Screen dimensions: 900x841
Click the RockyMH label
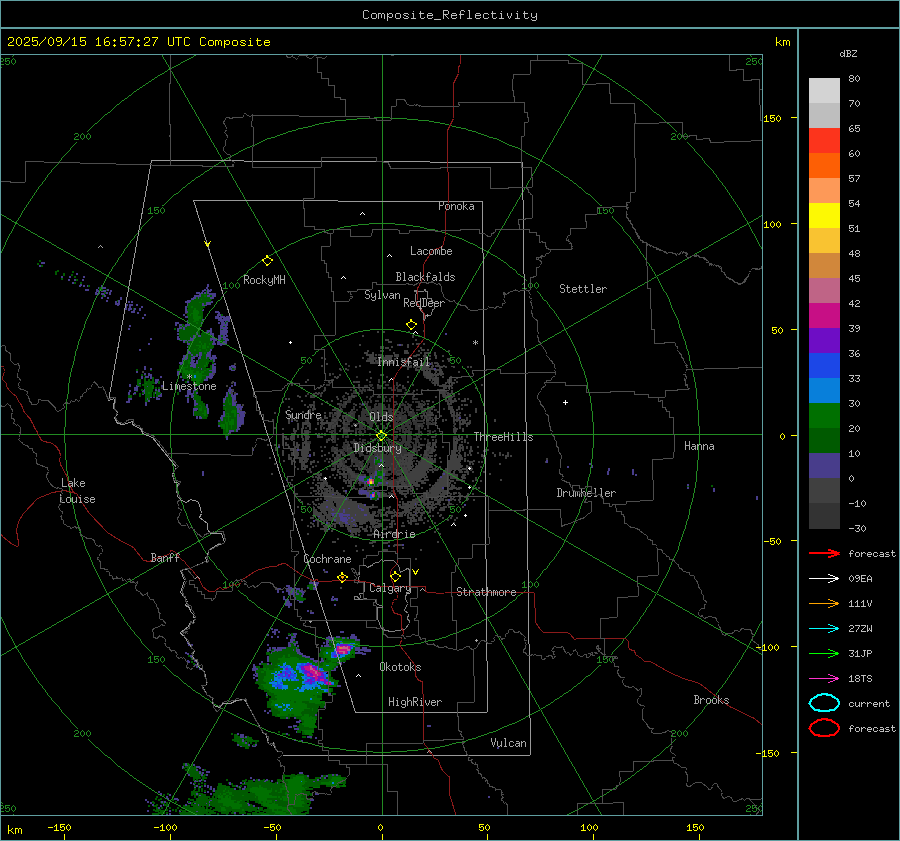(x=264, y=280)
